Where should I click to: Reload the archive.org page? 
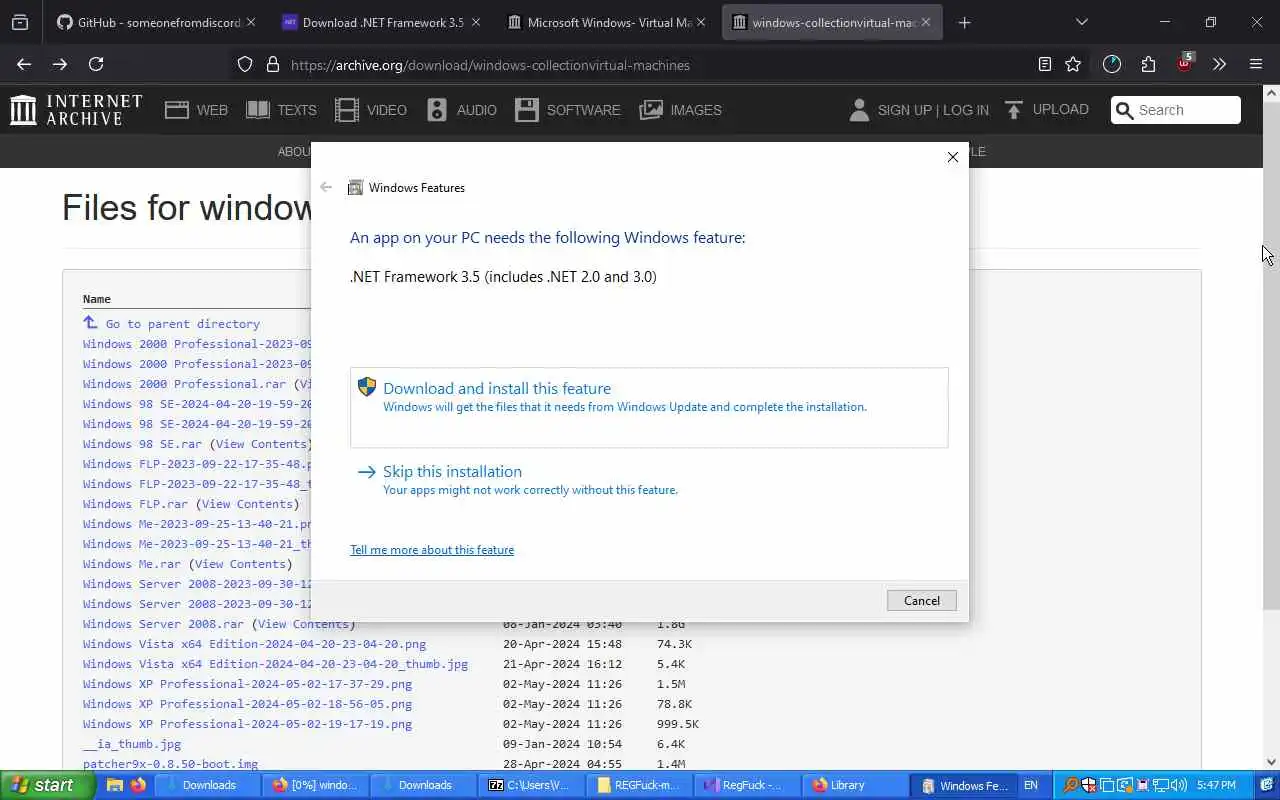[96, 64]
